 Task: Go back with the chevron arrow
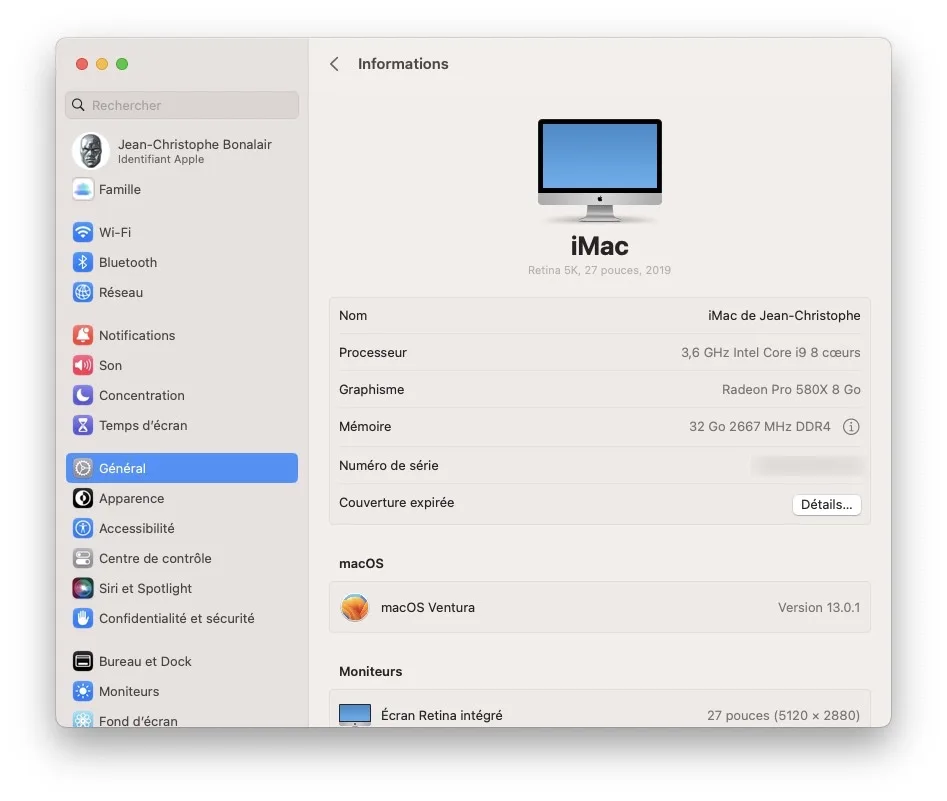pyautogui.click(x=334, y=64)
